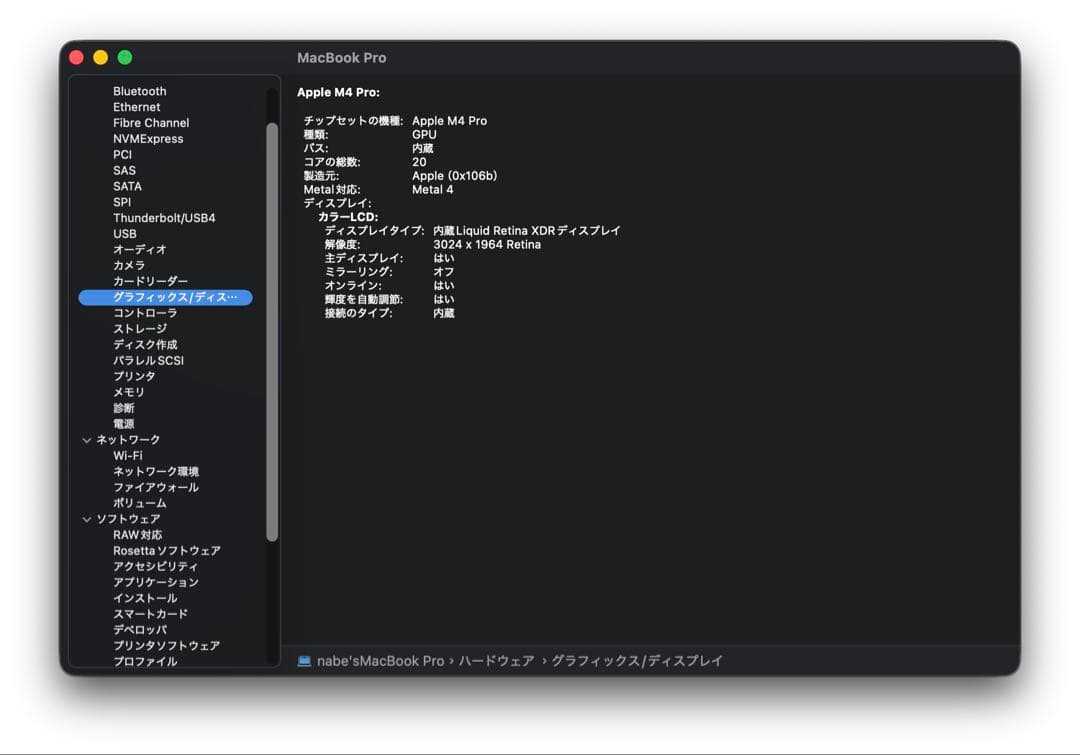Select Ethernet in the sidebar
The image size is (1080, 755).
[x=136, y=107]
